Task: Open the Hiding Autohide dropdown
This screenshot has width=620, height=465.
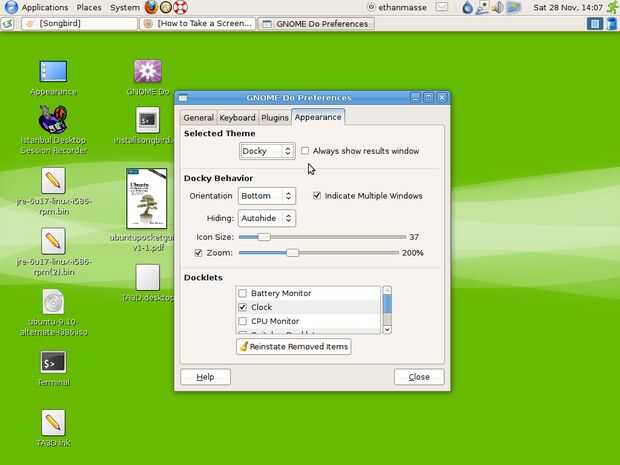Action: tap(267, 218)
